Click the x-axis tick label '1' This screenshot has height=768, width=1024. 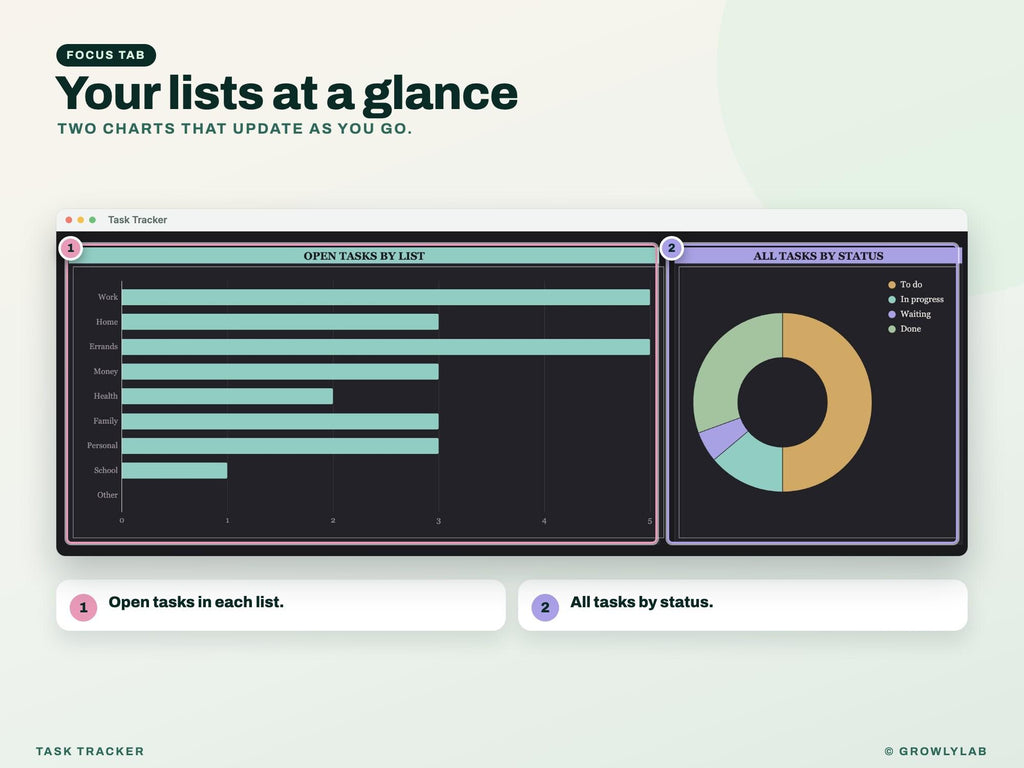tap(227, 520)
